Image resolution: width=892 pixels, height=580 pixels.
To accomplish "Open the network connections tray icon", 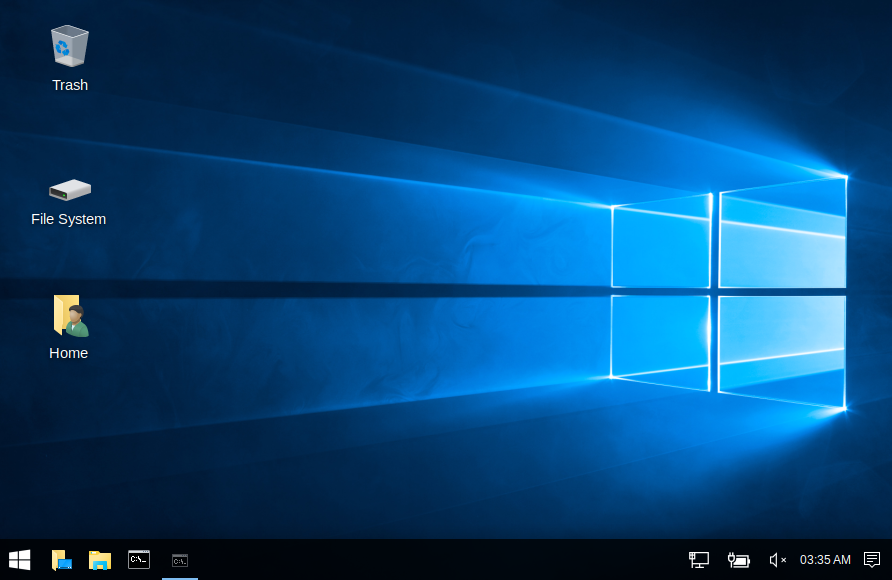I will [699, 560].
